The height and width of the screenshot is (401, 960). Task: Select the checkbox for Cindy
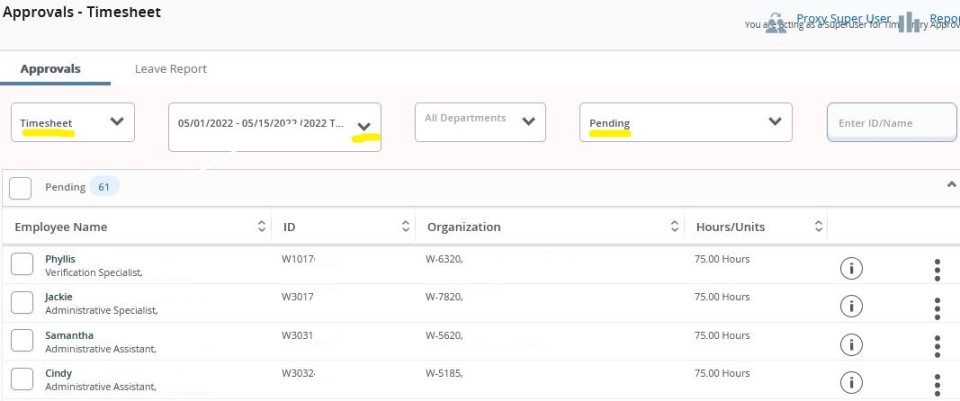pyautogui.click(x=22, y=378)
